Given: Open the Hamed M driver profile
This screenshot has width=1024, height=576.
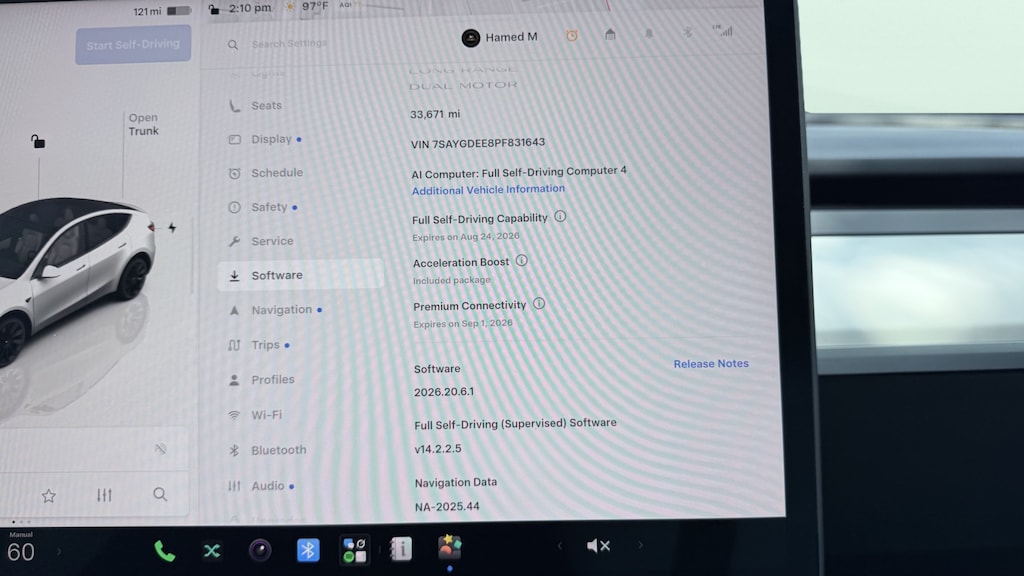Looking at the screenshot, I should pyautogui.click(x=500, y=37).
